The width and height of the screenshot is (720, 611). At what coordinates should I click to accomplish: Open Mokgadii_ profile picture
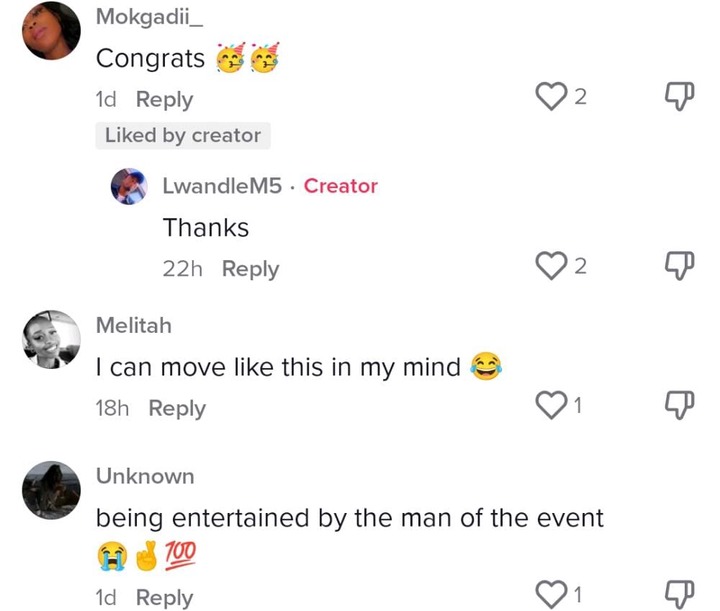[50, 31]
